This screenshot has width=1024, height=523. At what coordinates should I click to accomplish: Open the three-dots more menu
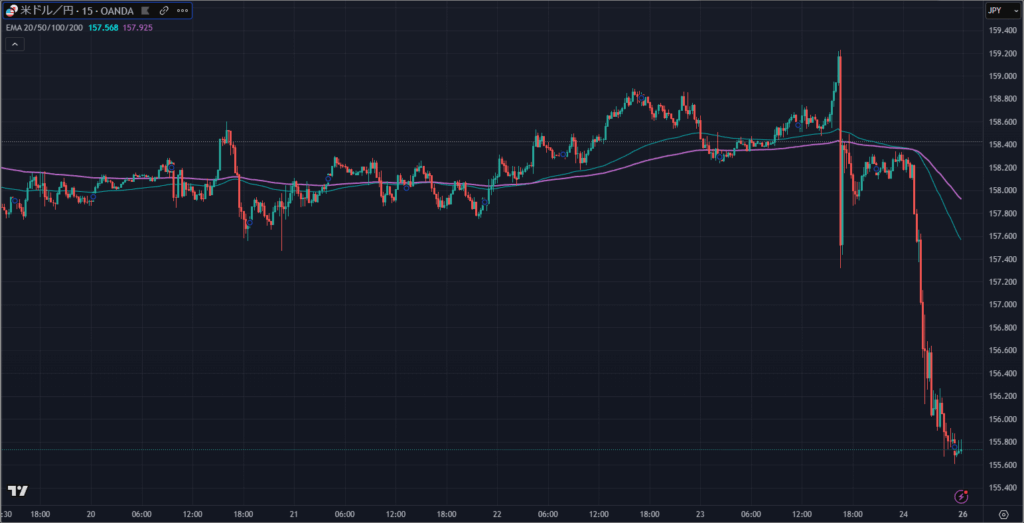(x=182, y=11)
